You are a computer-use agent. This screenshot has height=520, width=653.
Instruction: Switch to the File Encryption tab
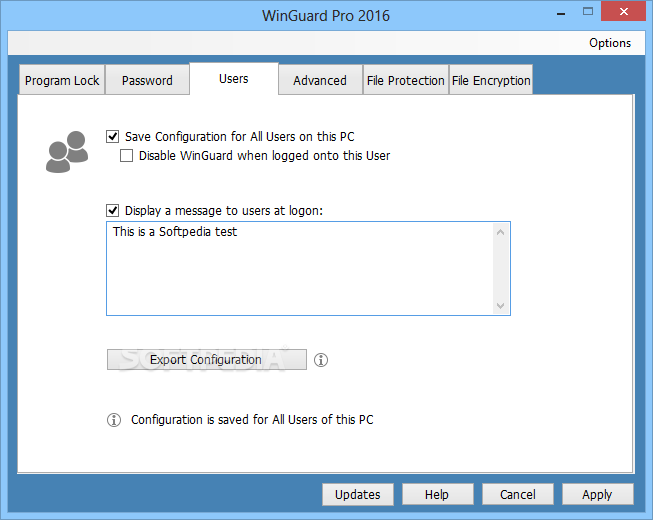click(x=491, y=80)
